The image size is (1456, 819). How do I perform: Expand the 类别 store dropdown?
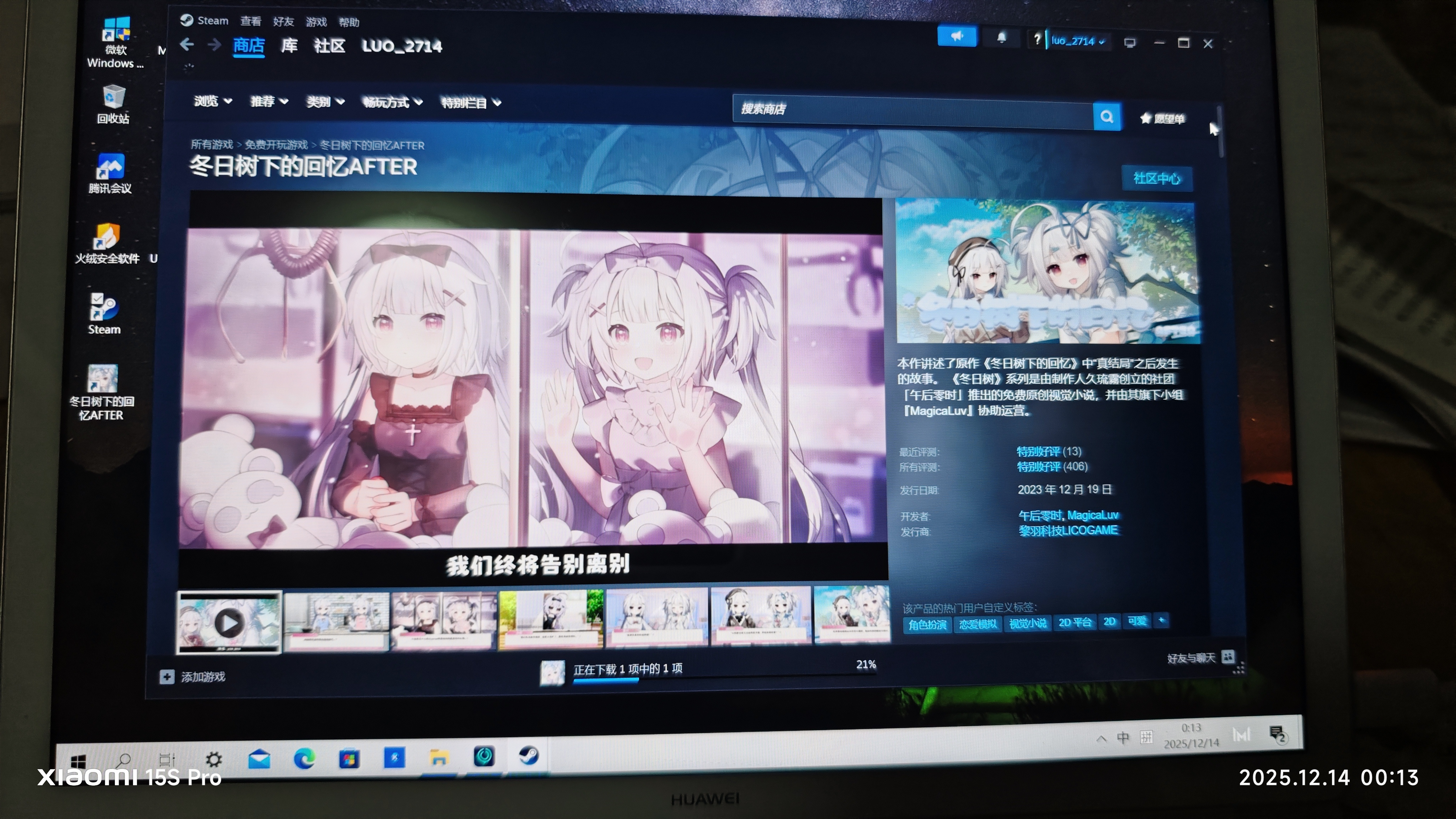(325, 102)
